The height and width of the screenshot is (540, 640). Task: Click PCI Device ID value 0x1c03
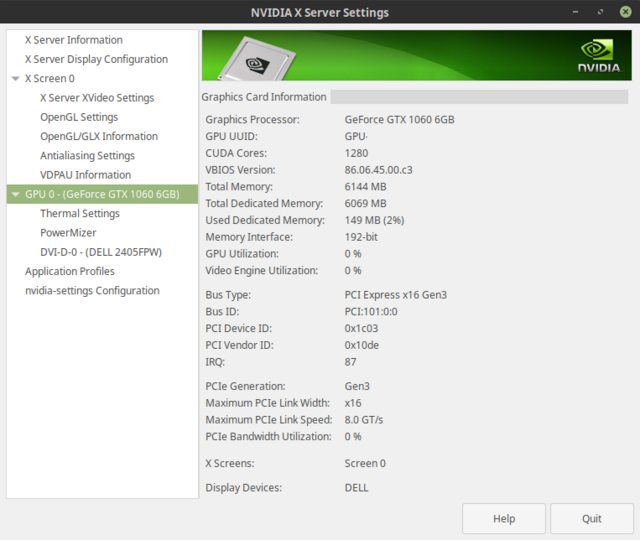(x=361, y=328)
